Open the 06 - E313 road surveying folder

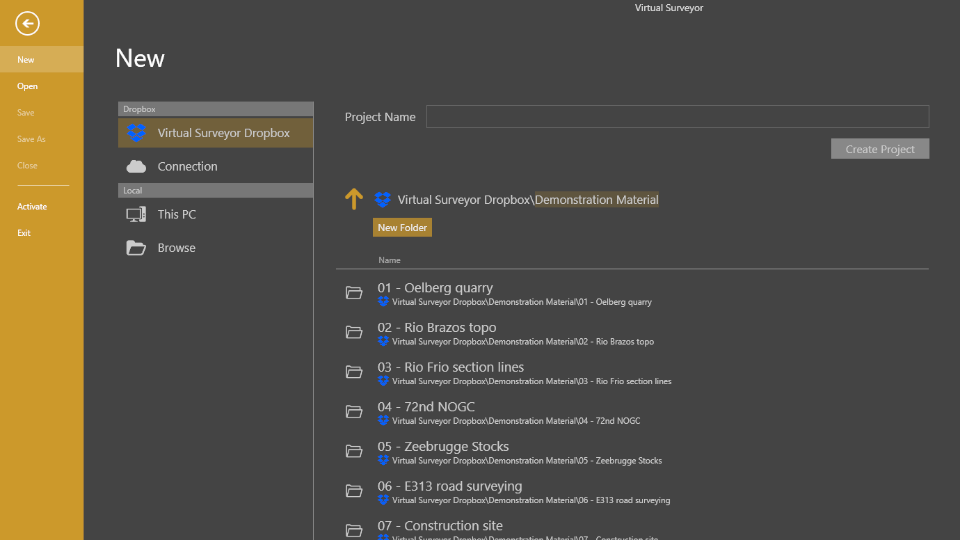[x=450, y=486]
